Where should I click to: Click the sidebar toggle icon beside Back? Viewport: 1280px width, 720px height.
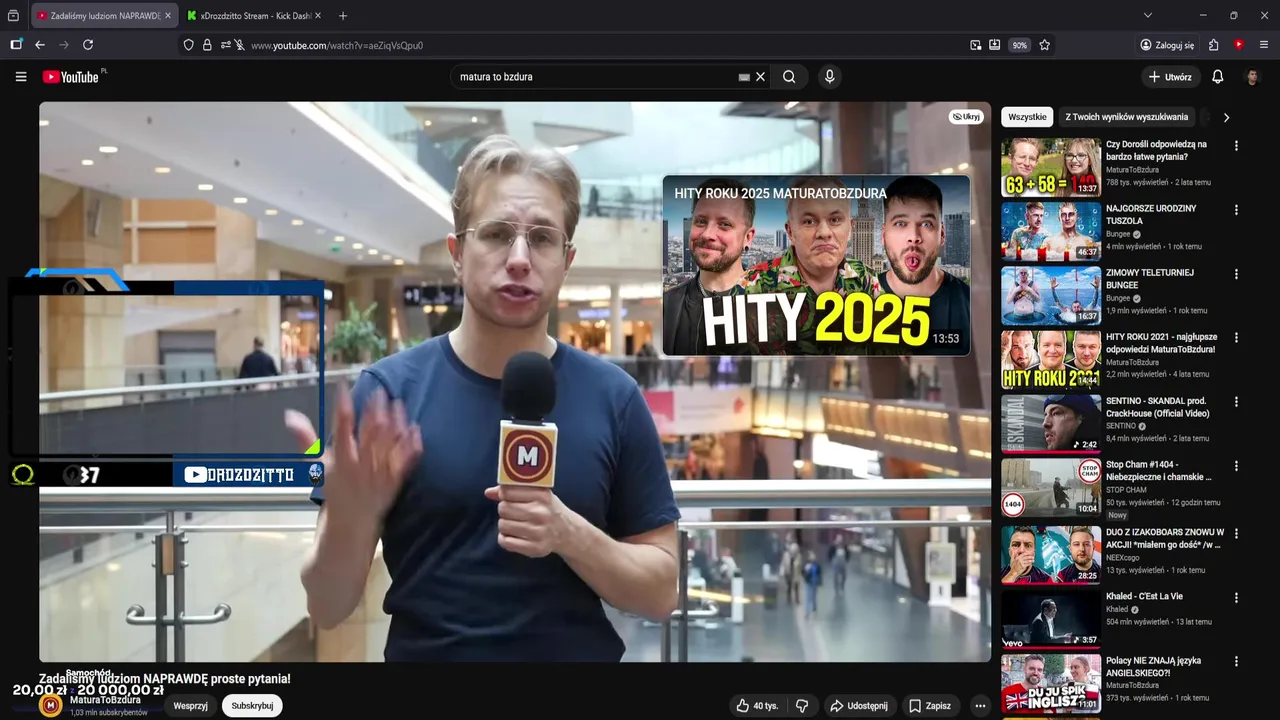16,45
